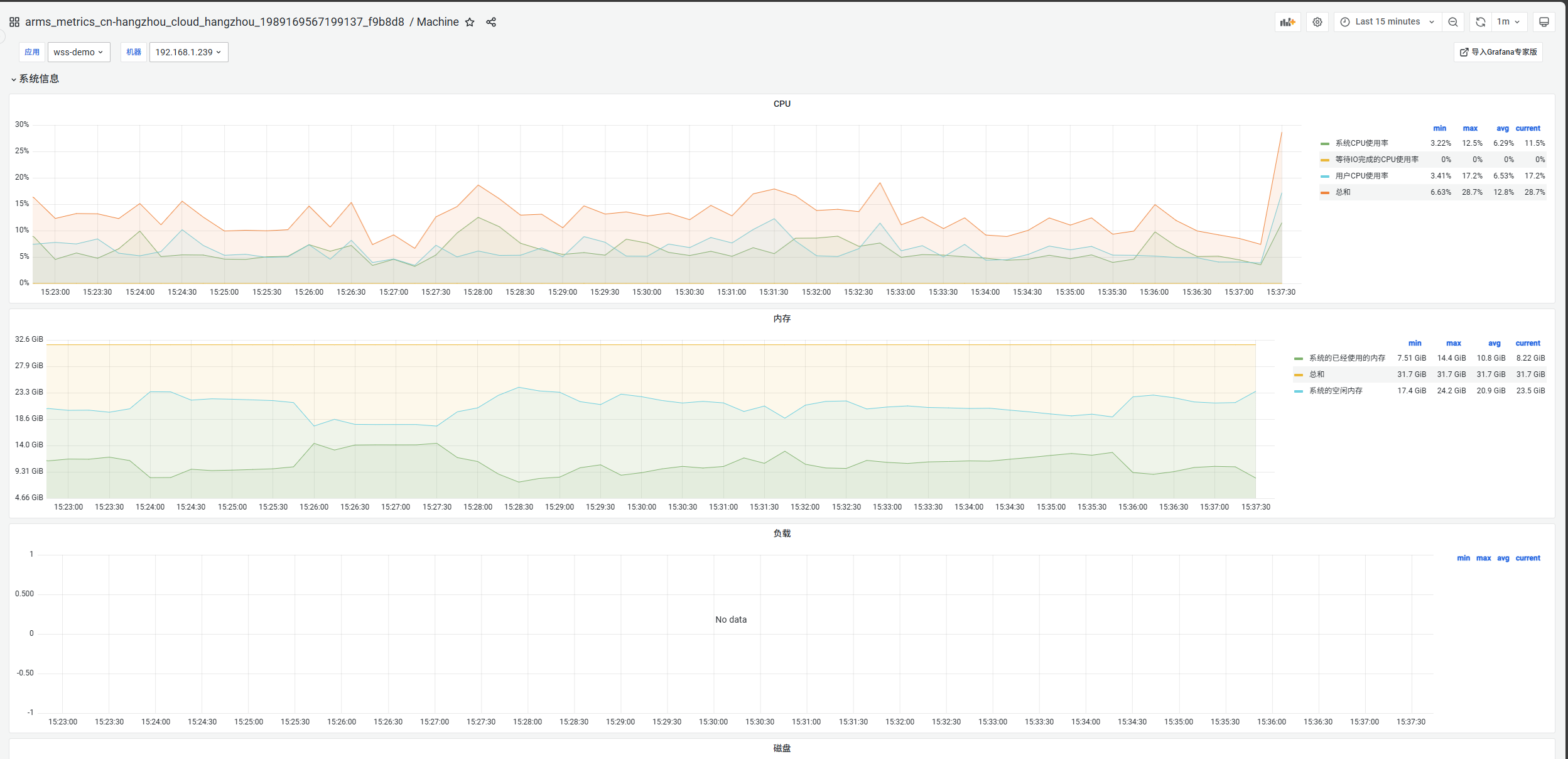Open the share dashboard icon

point(491,22)
